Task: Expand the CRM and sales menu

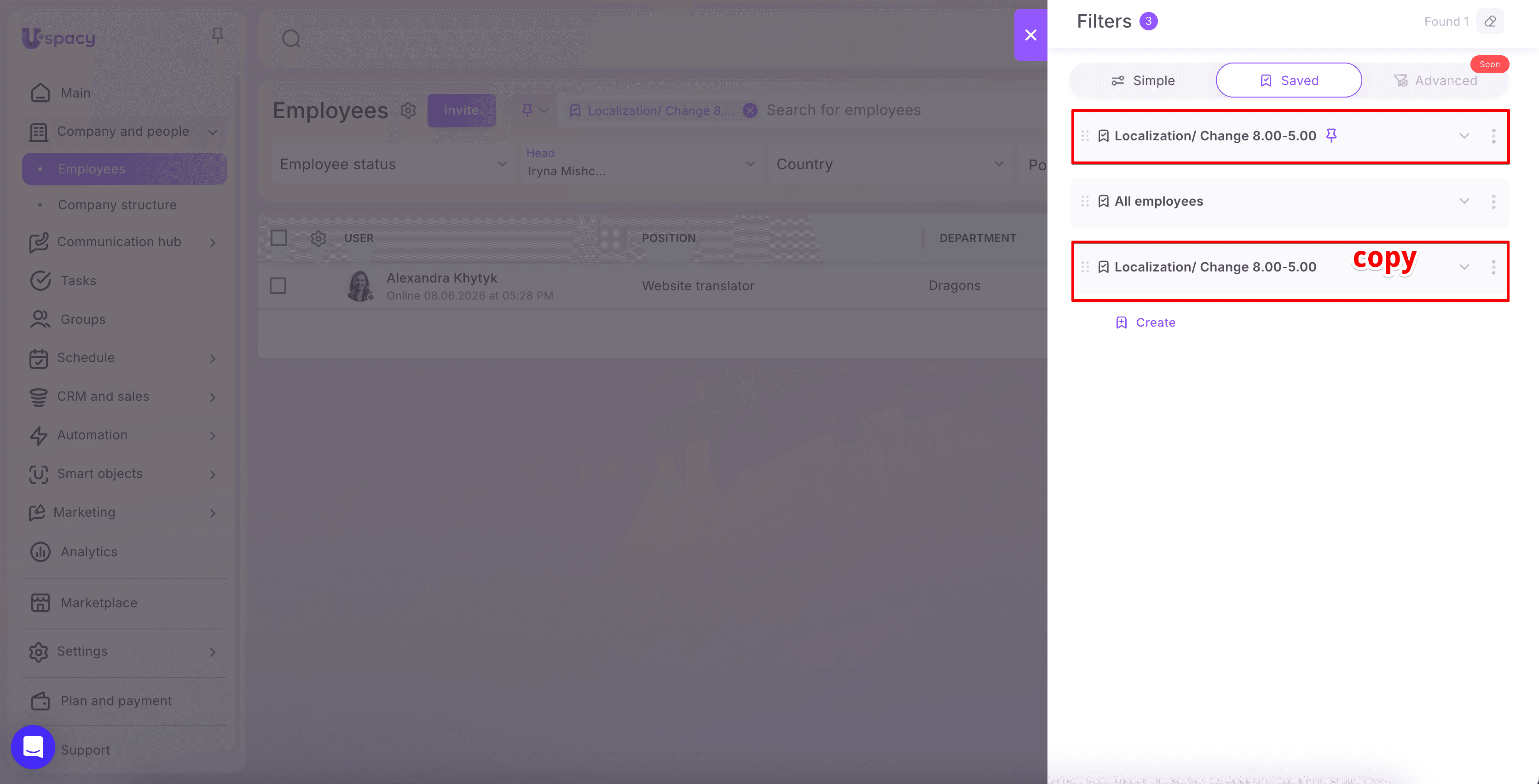Action: [212, 397]
